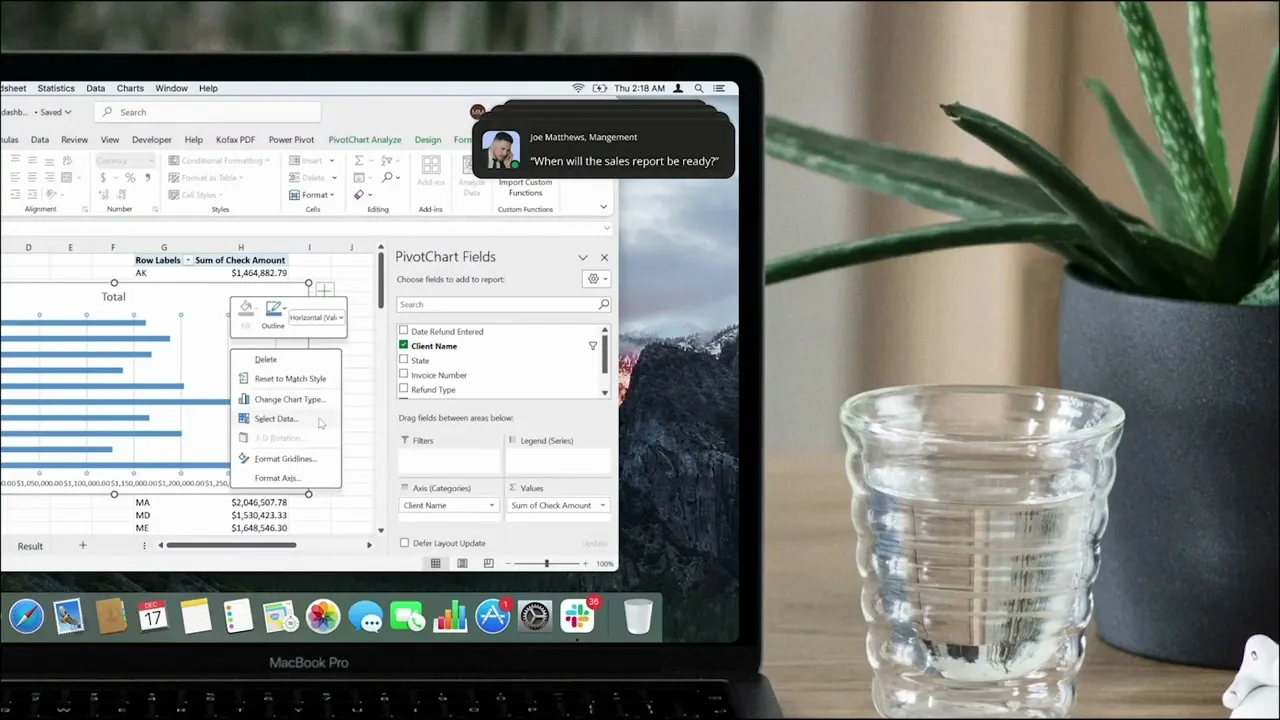The height and width of the screenshot is (720, 1280).
Task: Check the State field
Action: [x=404, y=360]
